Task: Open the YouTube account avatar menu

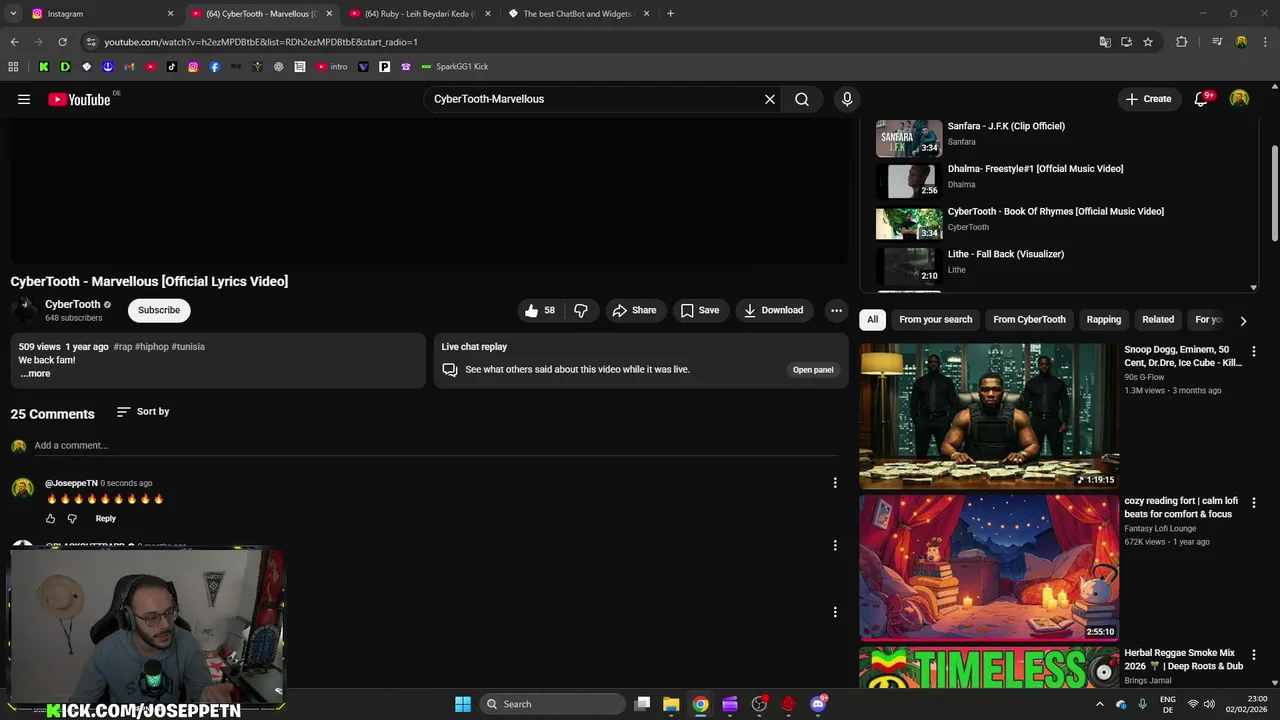Action: pyautogui.click(x=1239, y=99)
